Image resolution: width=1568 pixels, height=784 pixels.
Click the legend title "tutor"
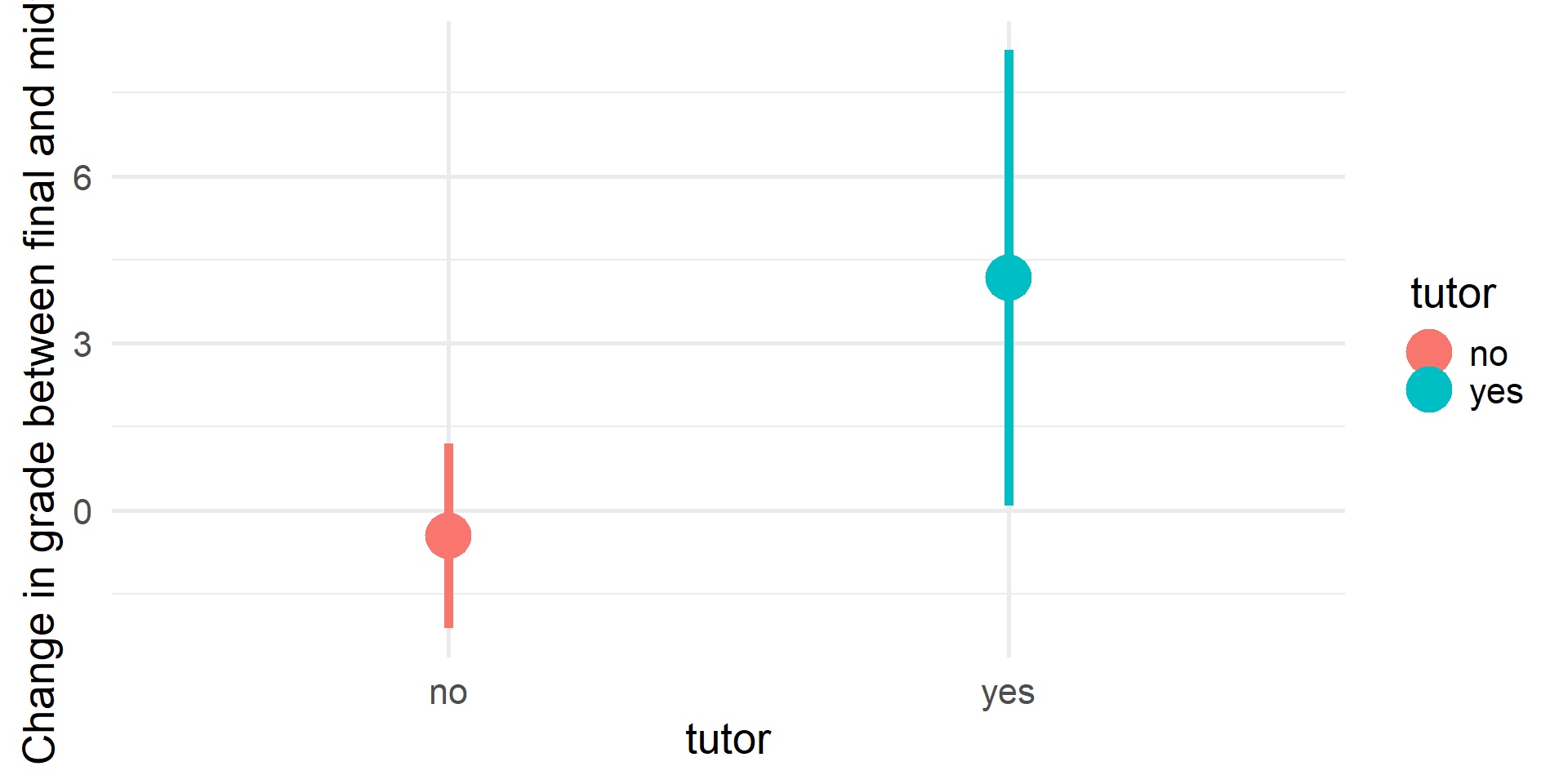coord(1453,293)
